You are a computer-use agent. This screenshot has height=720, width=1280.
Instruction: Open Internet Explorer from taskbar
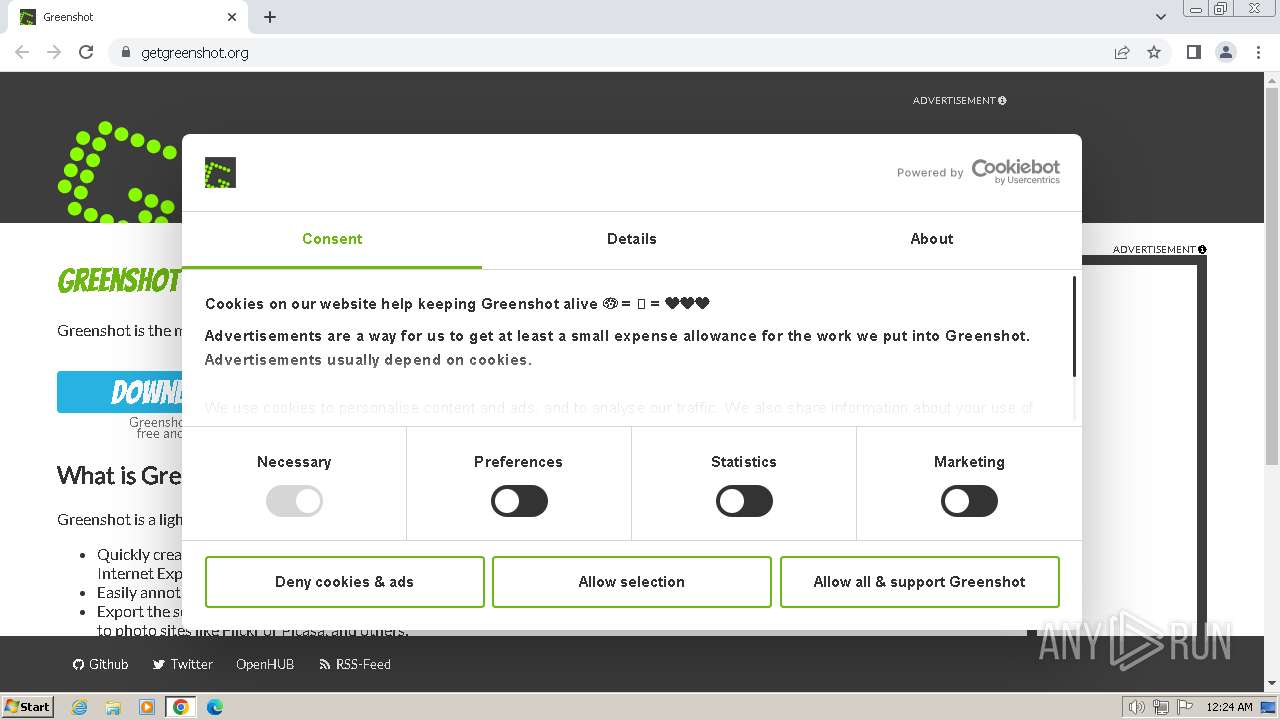(x=80, y=707)
